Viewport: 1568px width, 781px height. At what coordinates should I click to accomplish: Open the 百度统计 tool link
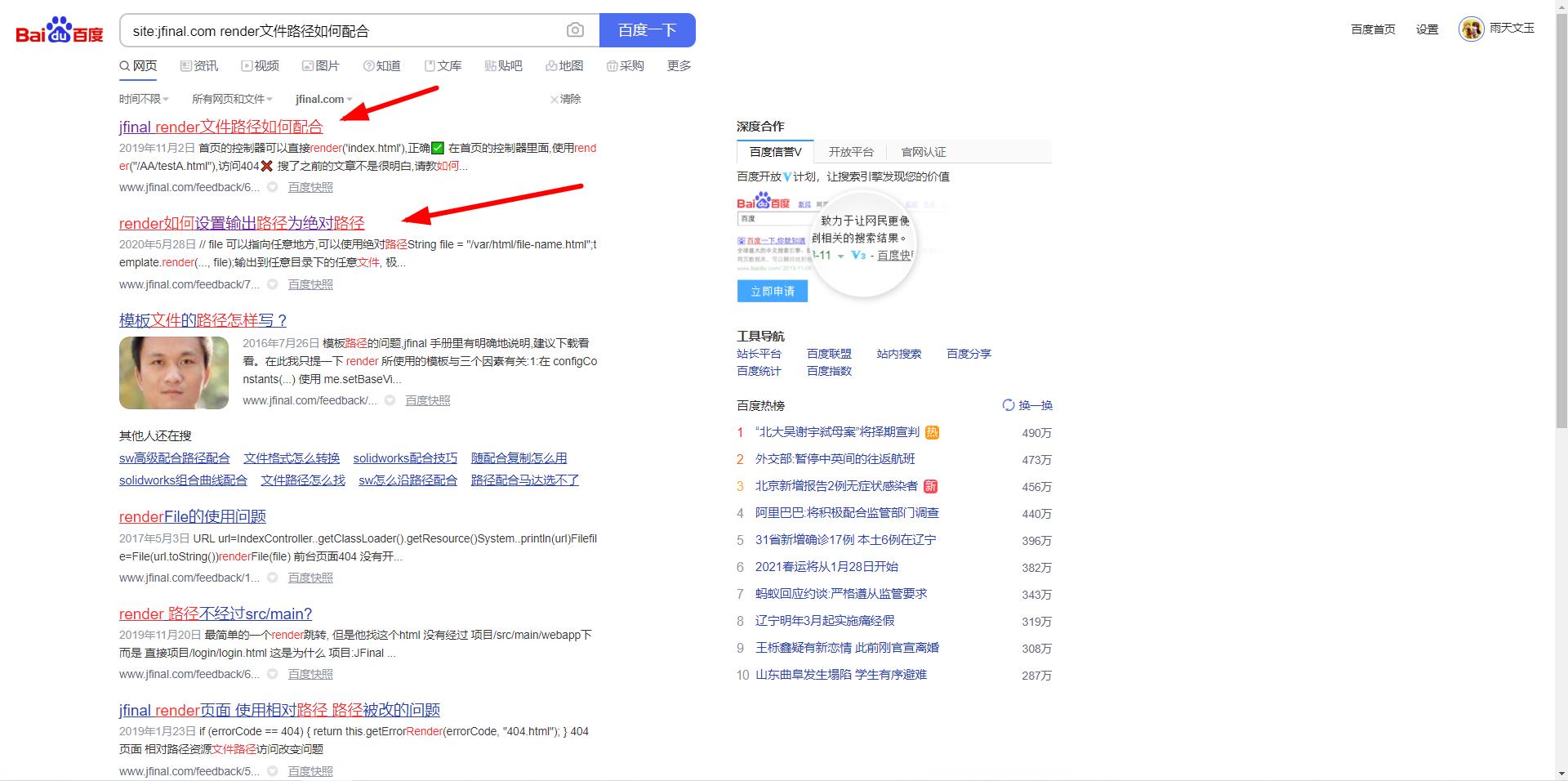coord(759,371)
